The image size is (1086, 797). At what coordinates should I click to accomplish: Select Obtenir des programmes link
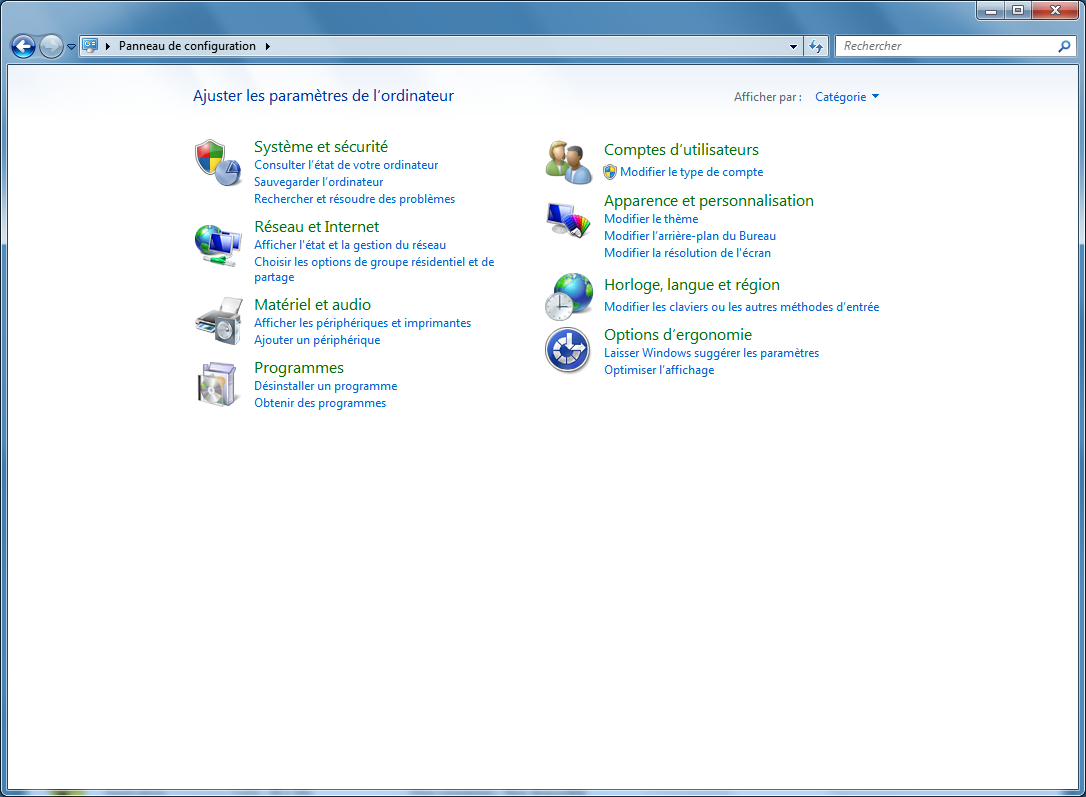click(x=320, y=403)
